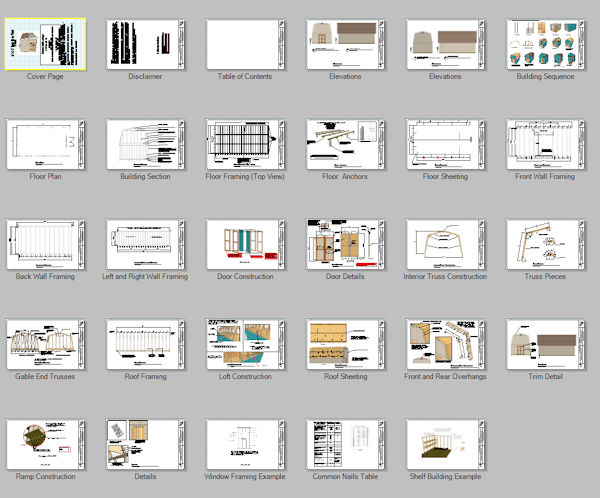Open the first Elevations page thumbnail

click(345, 44)
